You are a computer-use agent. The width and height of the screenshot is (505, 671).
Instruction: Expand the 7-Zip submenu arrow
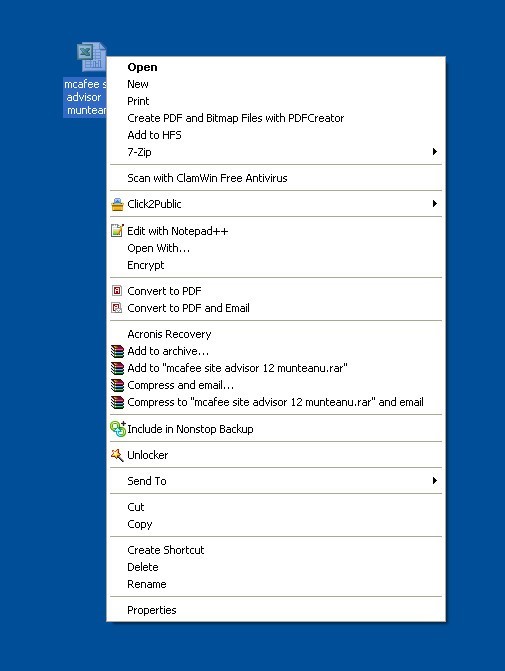[434, 151]
